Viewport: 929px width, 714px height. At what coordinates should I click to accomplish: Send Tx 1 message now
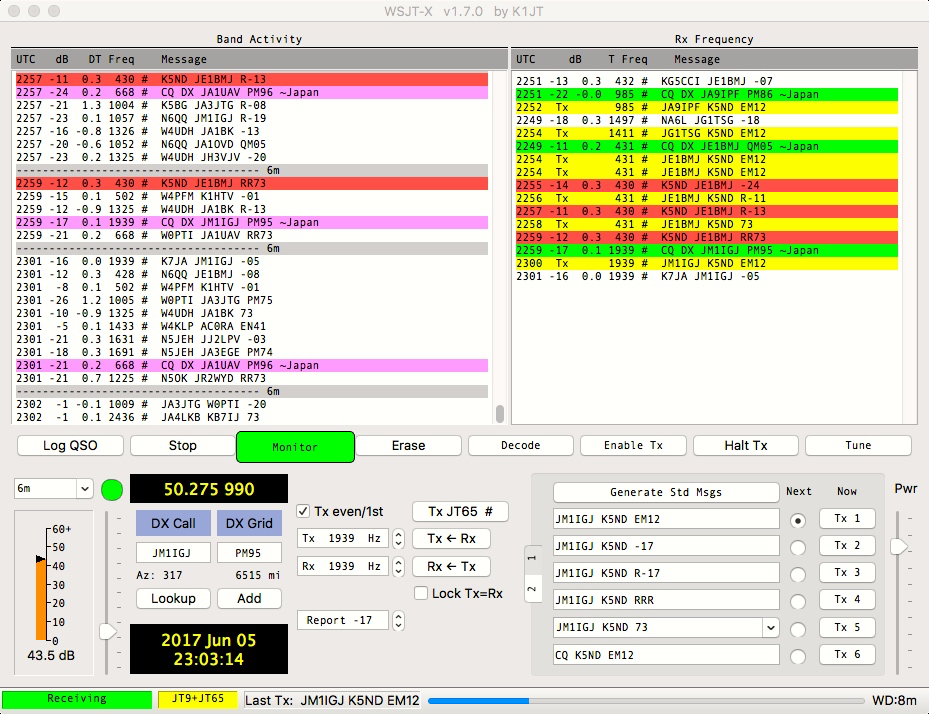tap(847, 518)
